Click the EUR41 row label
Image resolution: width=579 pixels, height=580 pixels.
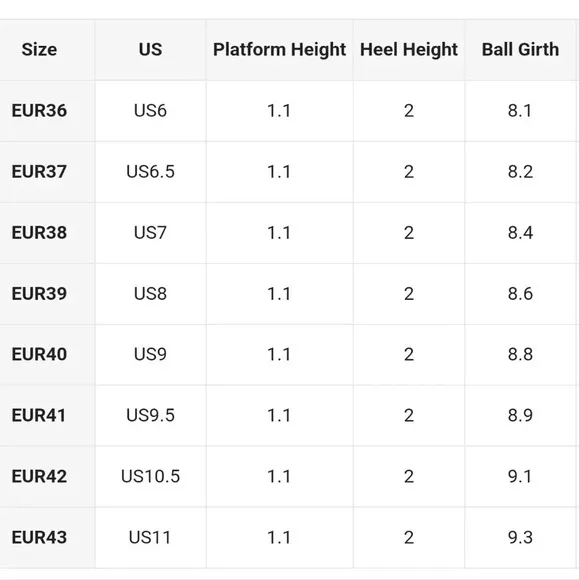pos(38,415)
